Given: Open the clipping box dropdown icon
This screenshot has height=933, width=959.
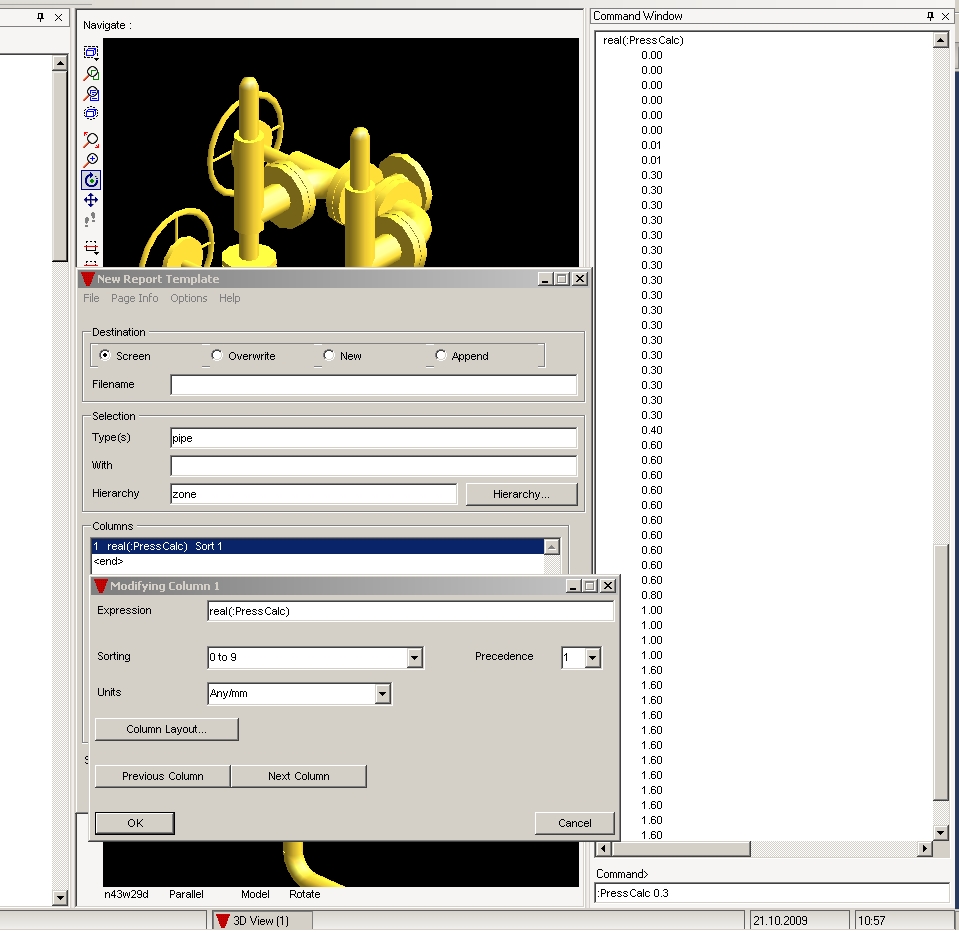Looking at the screenshot, I should pos(91,247).
